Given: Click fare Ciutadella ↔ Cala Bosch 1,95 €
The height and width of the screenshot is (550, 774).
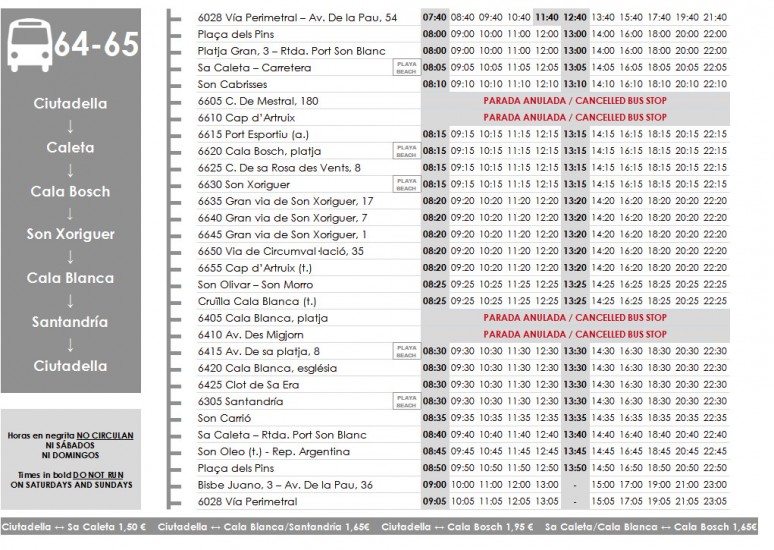Looking at the screenshot, I should tap(457, 527).
